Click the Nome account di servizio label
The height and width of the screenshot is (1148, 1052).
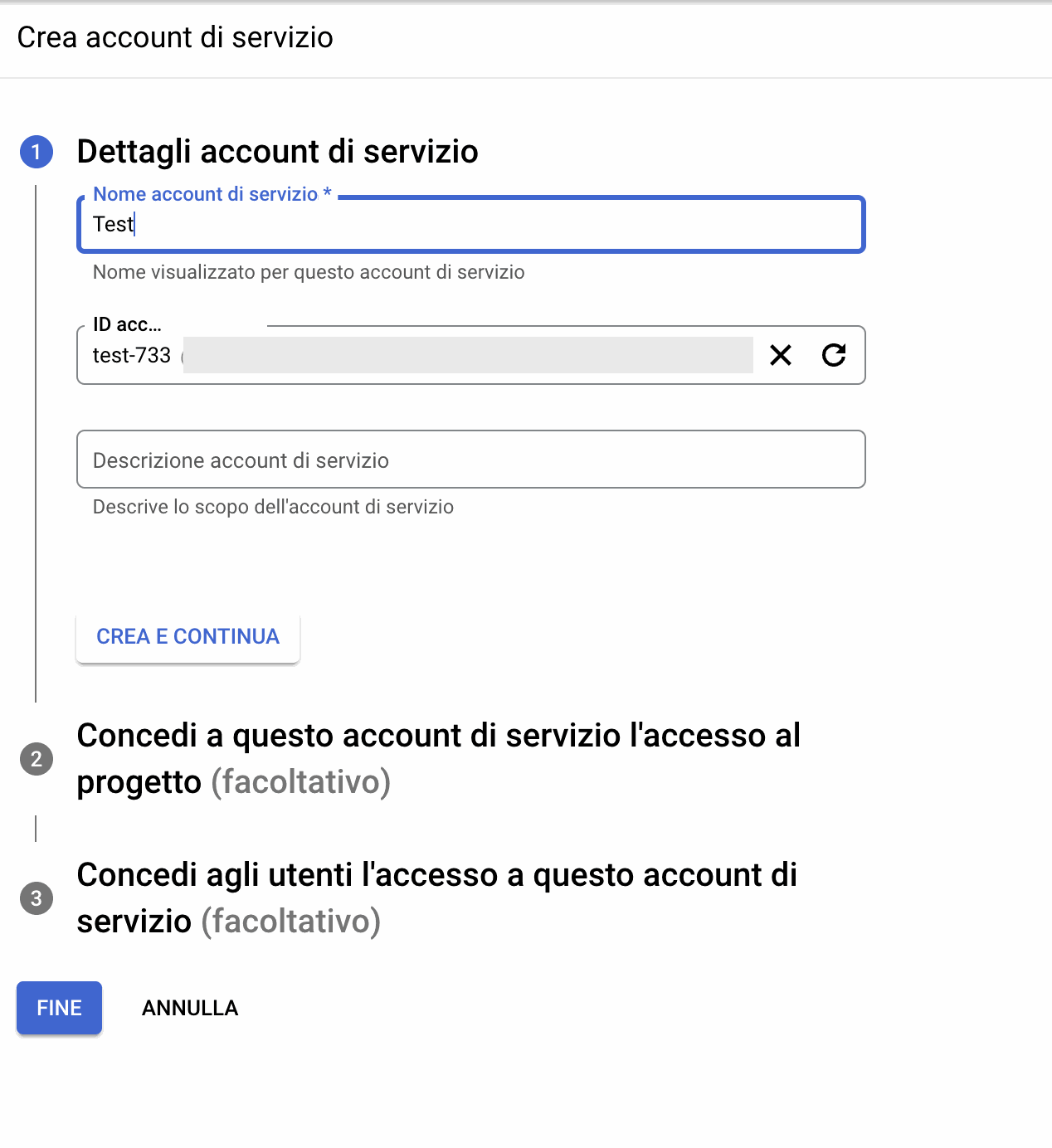(206, 194)
